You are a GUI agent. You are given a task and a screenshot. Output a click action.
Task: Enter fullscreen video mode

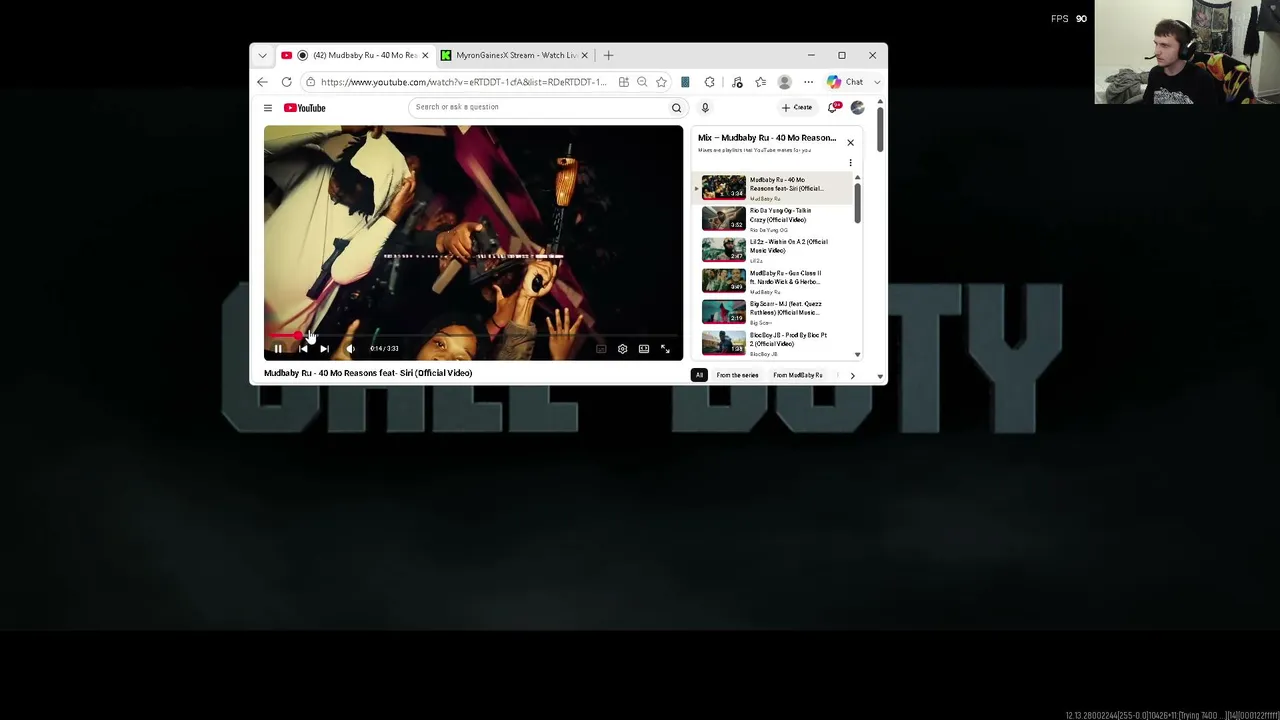point(665,349)
